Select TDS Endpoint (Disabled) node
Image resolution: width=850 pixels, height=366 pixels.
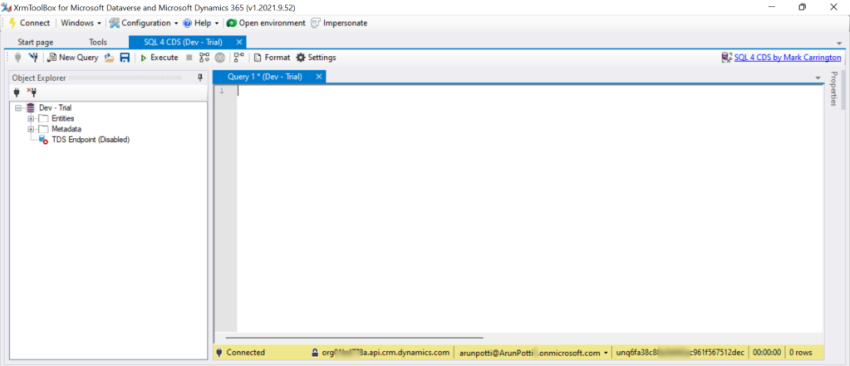[91, 139]
